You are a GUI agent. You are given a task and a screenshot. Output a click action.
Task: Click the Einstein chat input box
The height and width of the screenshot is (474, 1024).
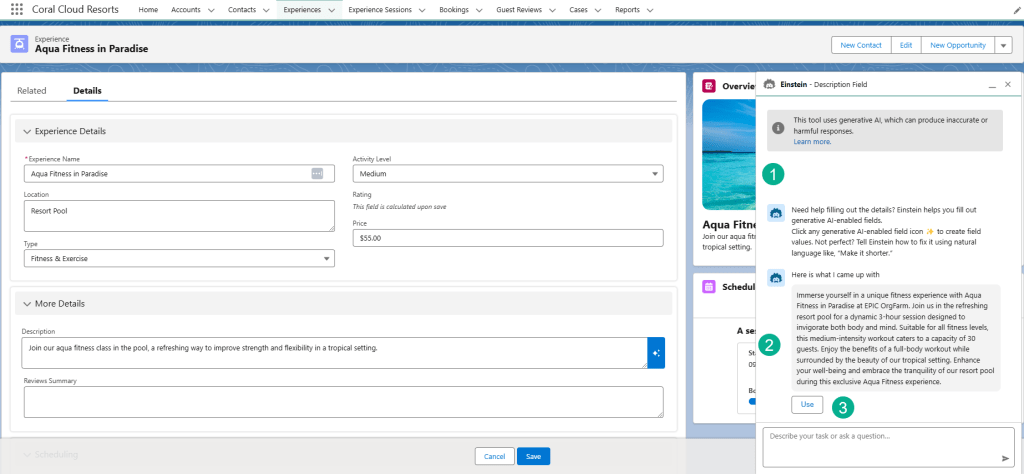880,447
